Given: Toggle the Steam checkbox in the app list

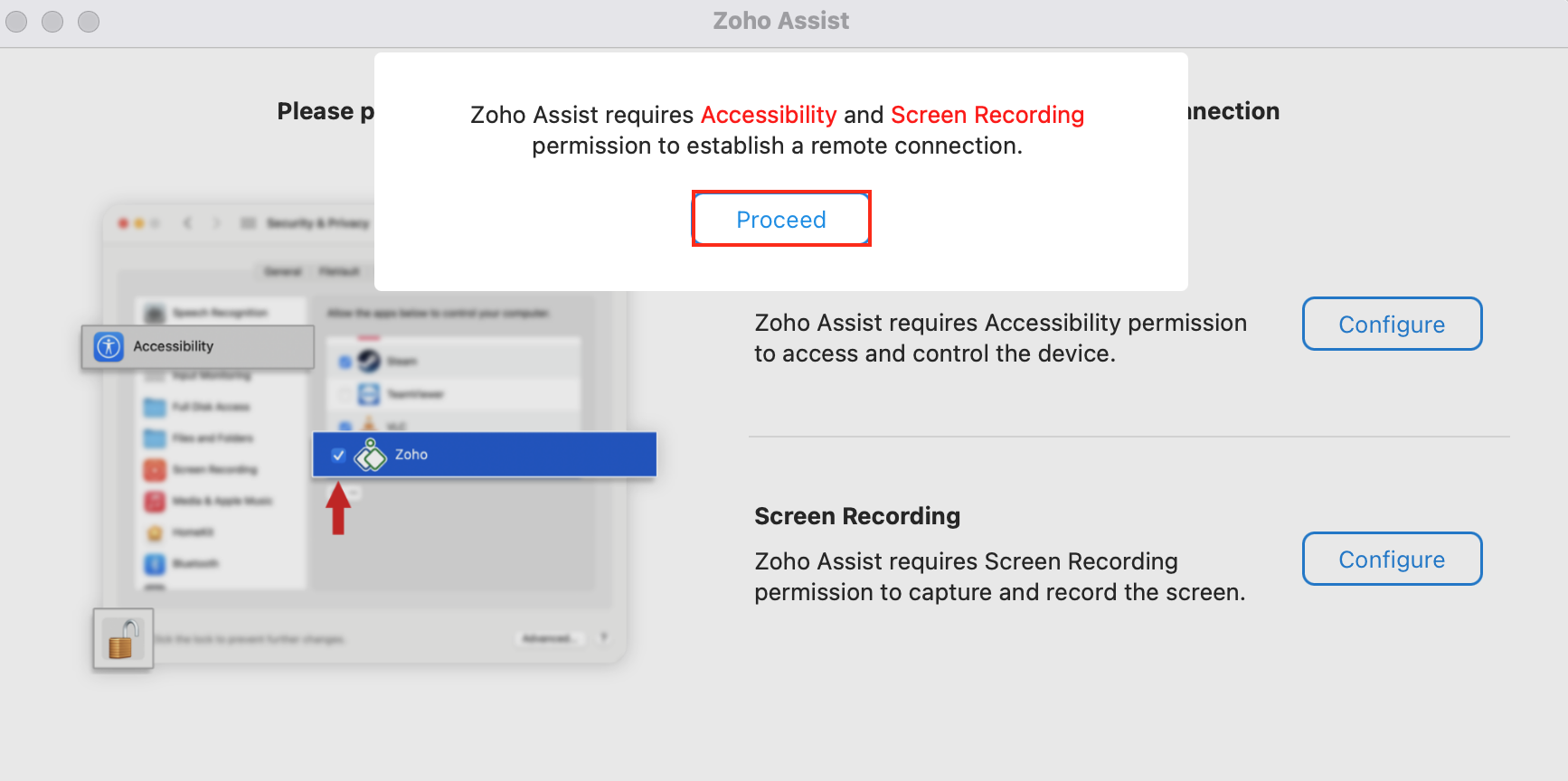Looking at the screenshot, I should (x=345, y=362).
